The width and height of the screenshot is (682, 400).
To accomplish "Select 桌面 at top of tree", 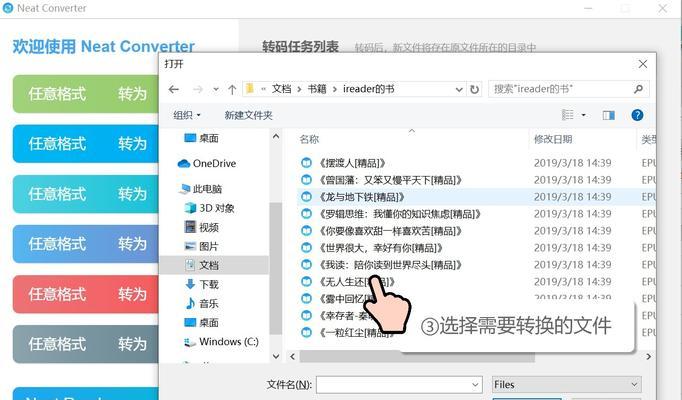I will [201, 138].
